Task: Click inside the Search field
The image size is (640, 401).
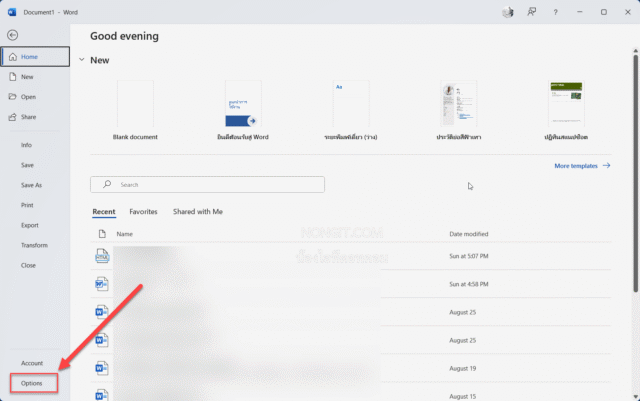Action: [x=207, y=185]
